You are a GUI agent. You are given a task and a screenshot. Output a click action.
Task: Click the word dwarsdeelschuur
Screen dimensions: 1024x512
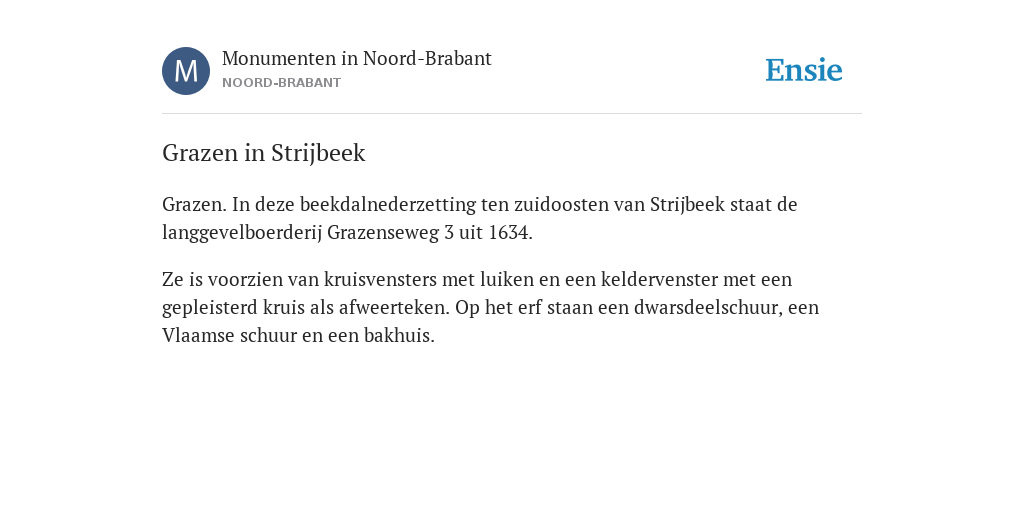click(x=708, y=308)
